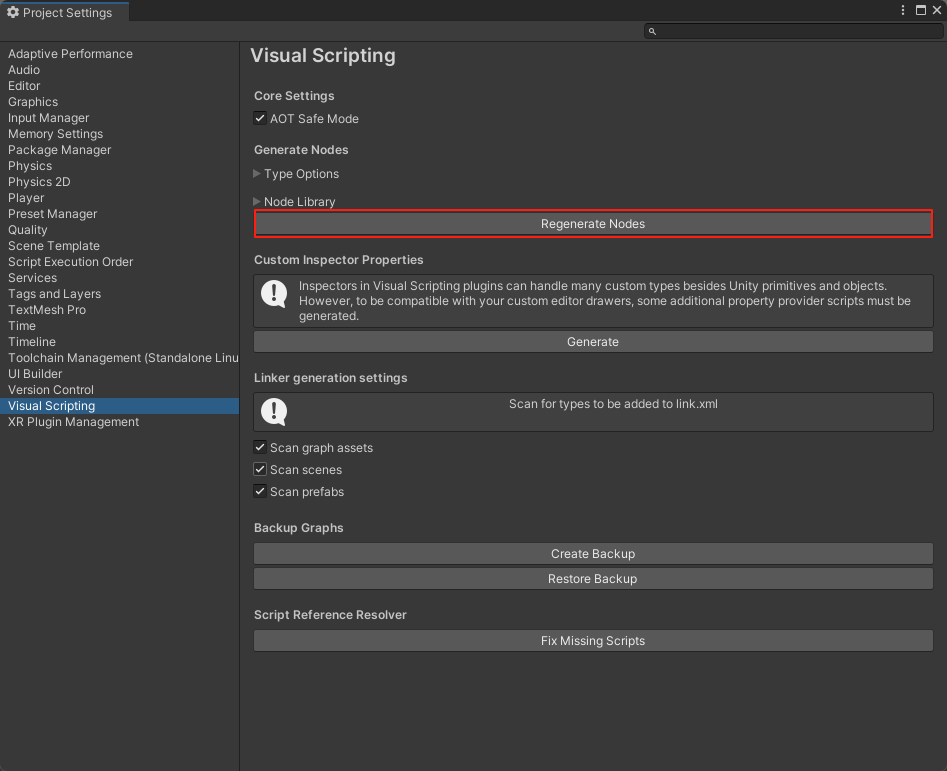Screen dimensions: 947x771
Task: Disable Scan graph assets checkbox
Action: tap(260, 447)
